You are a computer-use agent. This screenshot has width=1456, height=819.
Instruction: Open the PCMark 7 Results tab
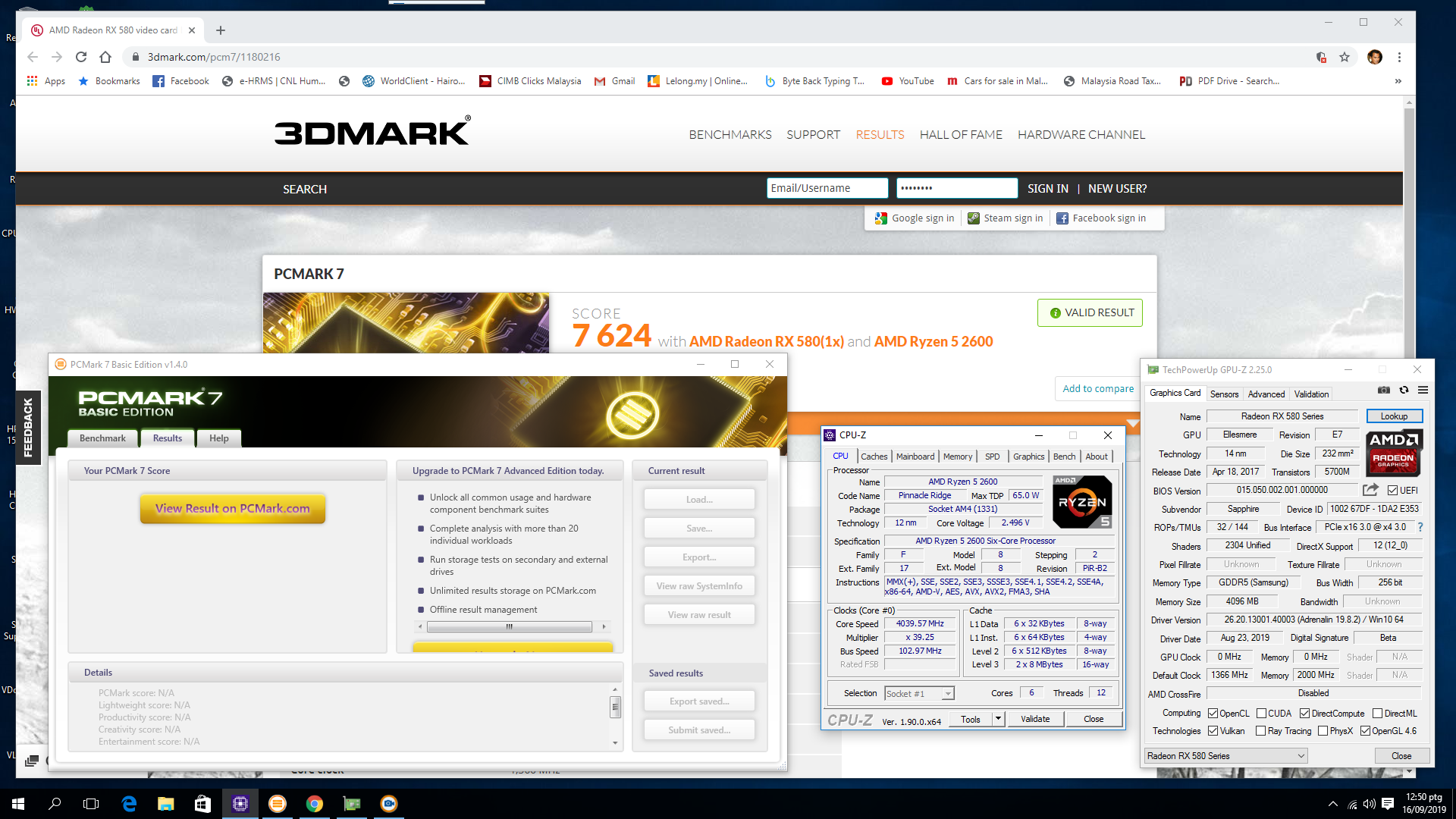pyautogui.click(x=168, y=438)
